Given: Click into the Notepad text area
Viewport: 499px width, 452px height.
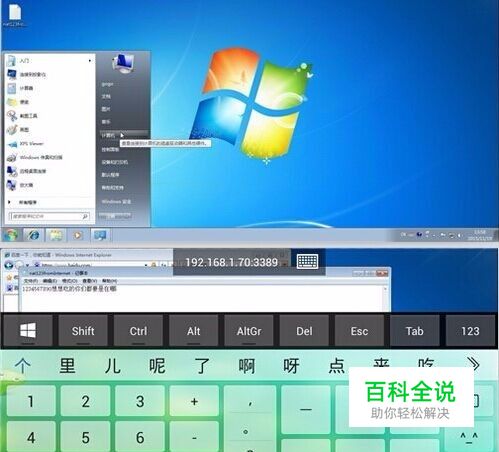Looking at the screenshot, I should [202, 298].
